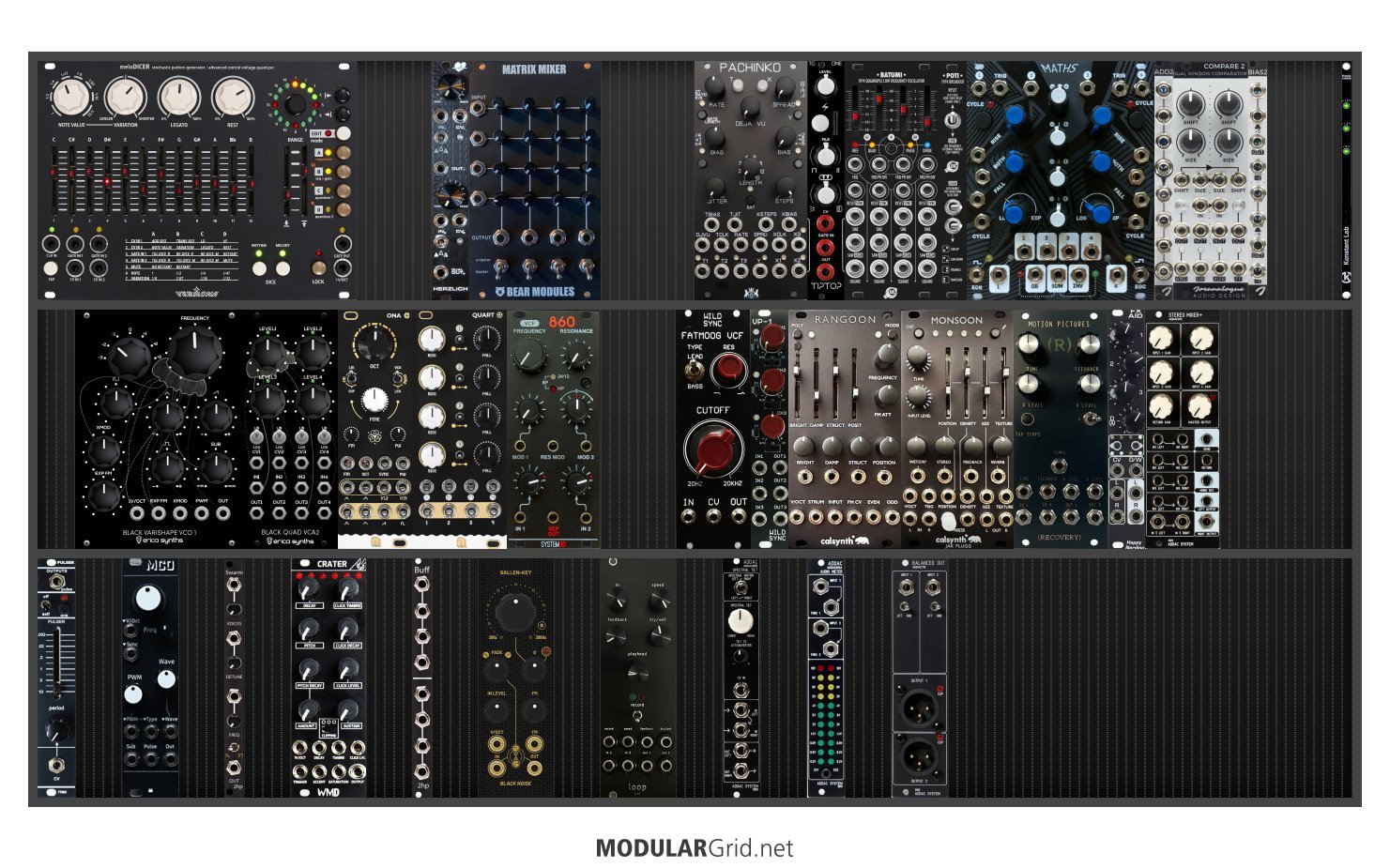This screenshot has height=868, width=1390.
Task: Click the TRIGGER jack on Crater
Action: click(x=299, y=771)
